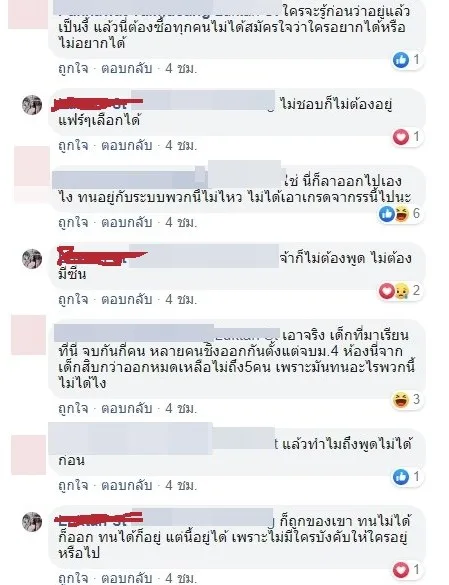Reply to the 'แฟร์ๆเลือกได้' comment via ตอบกลับ
This screenshot has width=449, height=585.
tap(127, 146)
